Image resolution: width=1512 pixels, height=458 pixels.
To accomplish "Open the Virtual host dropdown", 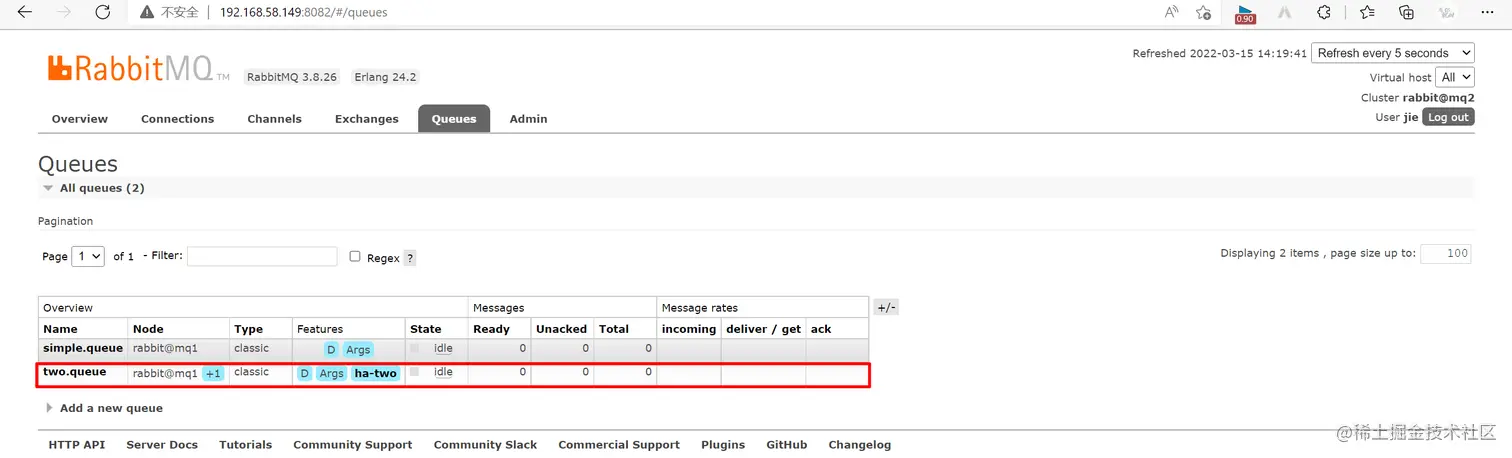I will pyautogui.click(x=1455, y=77).
